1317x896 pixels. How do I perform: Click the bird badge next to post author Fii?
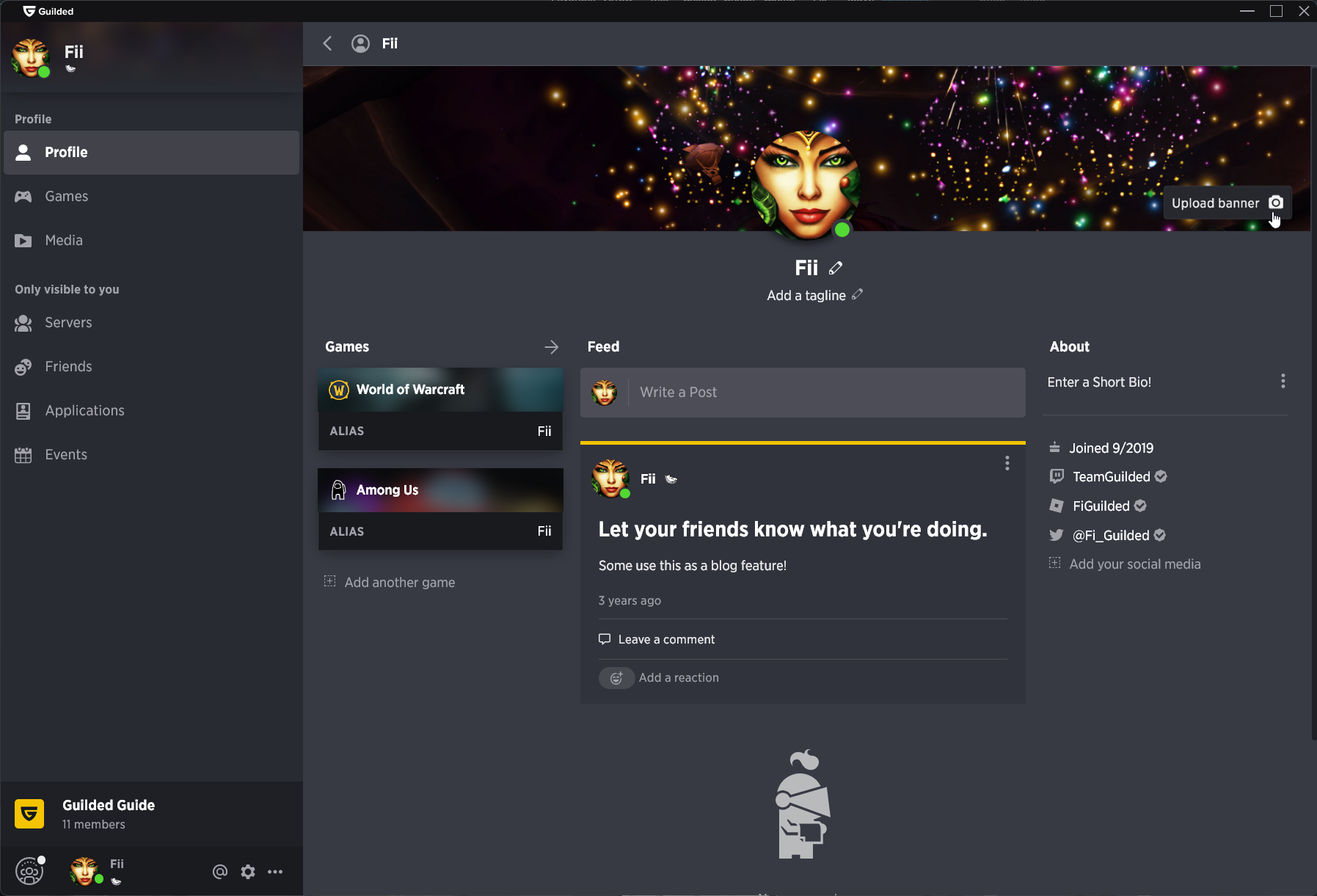tap(671, 479)
